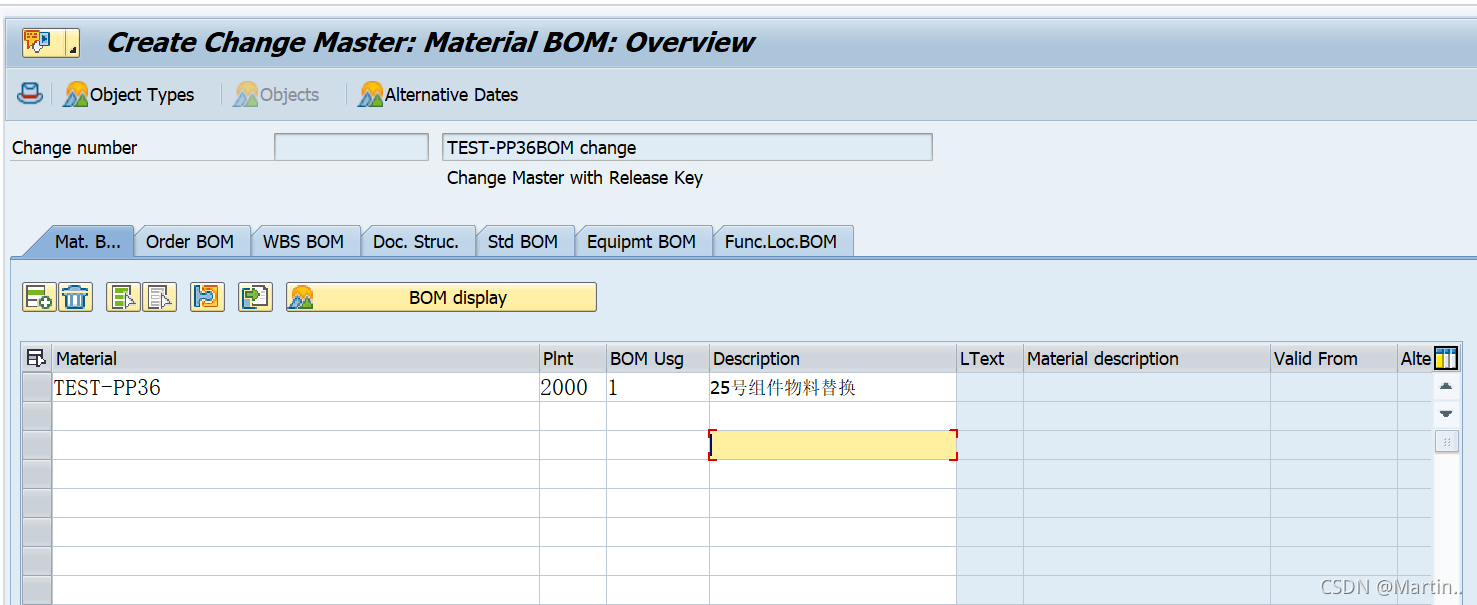
Task: Click the Material column header
Action: tap(295, 358)
